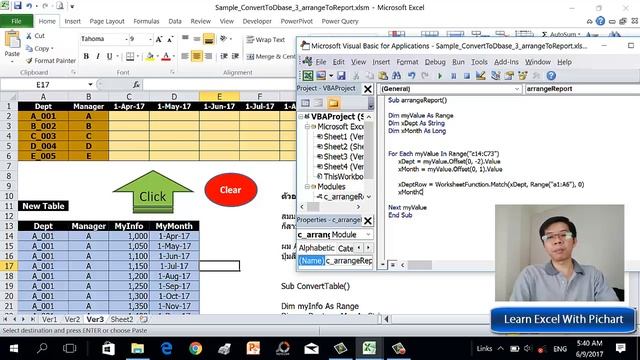Toggle Underline formatting in Excel ribbon
Image resolution: width=640 pixels, height=360 pixels.
tap(109, 56)
